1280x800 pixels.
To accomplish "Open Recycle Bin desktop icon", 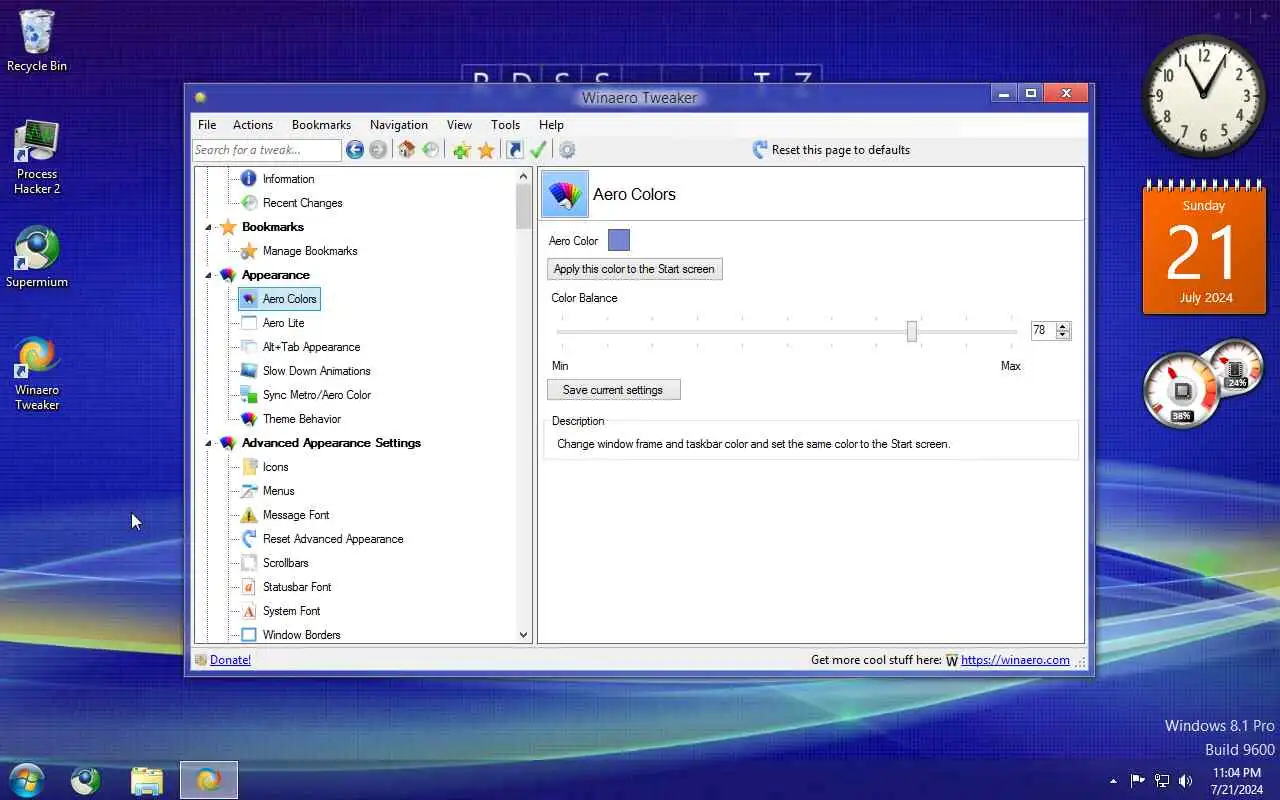I will tap(37, 41).
